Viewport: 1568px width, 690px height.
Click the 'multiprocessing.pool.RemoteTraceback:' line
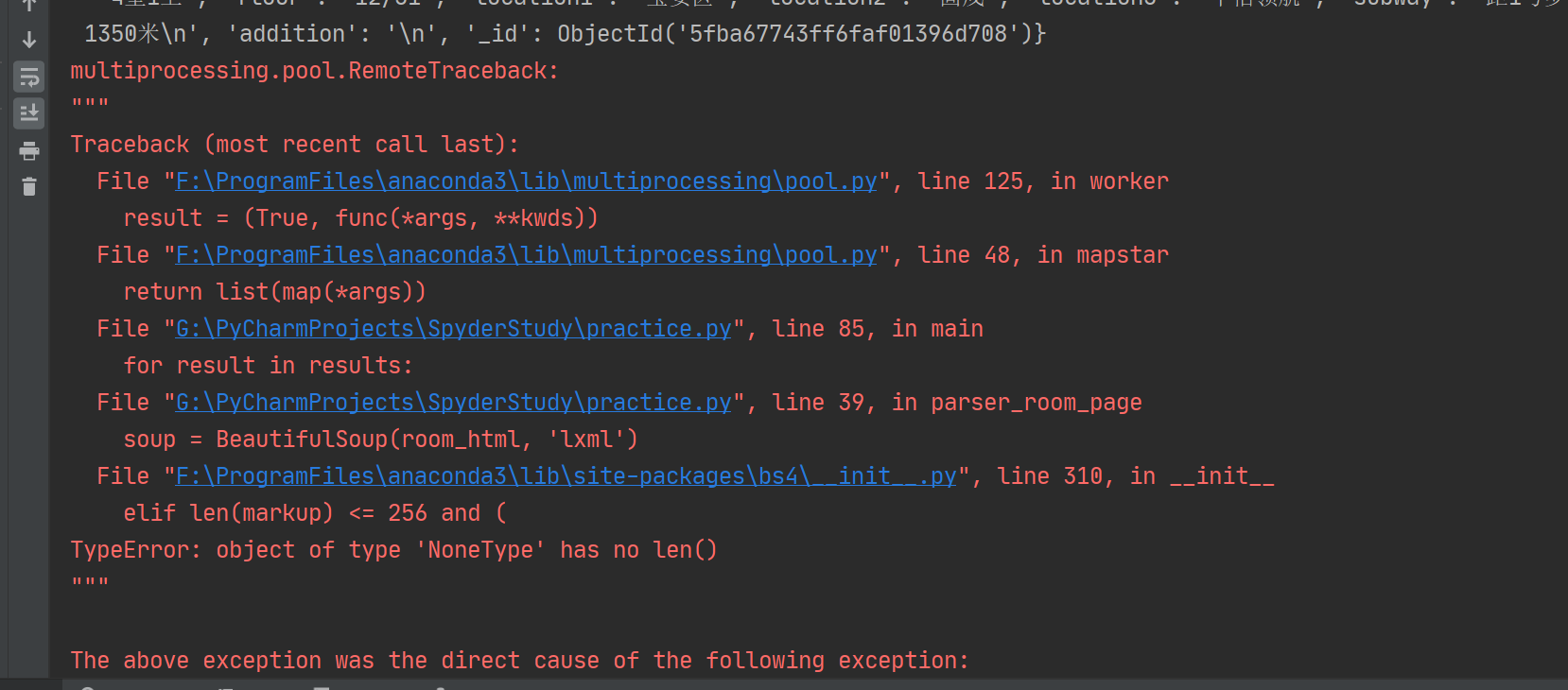tap(315, 71)
